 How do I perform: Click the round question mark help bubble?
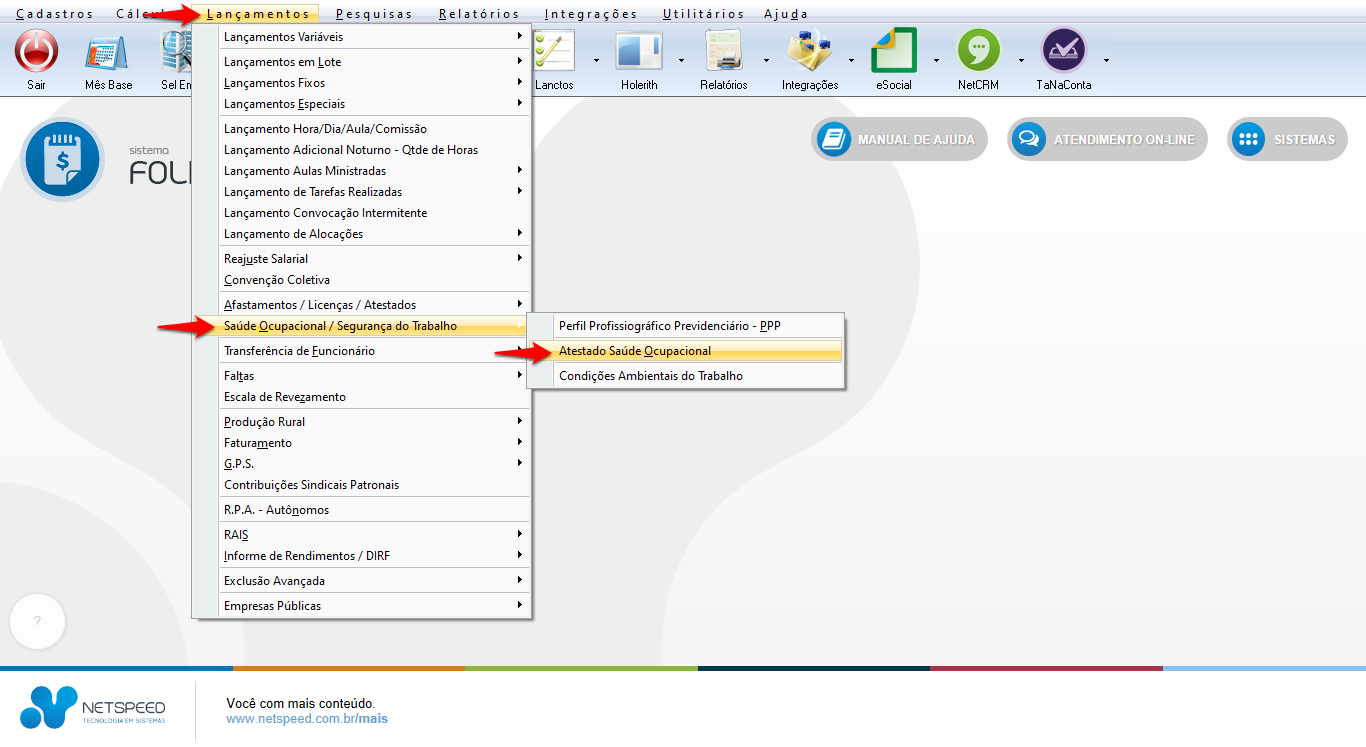[x=37, y=621]
